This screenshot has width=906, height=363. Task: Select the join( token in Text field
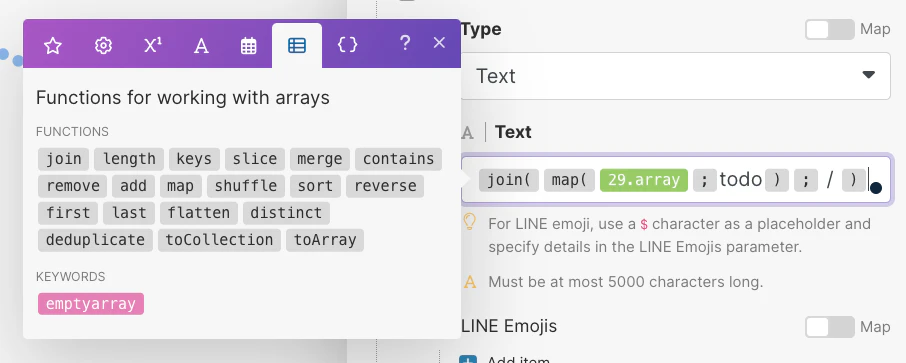click(509, 180)
